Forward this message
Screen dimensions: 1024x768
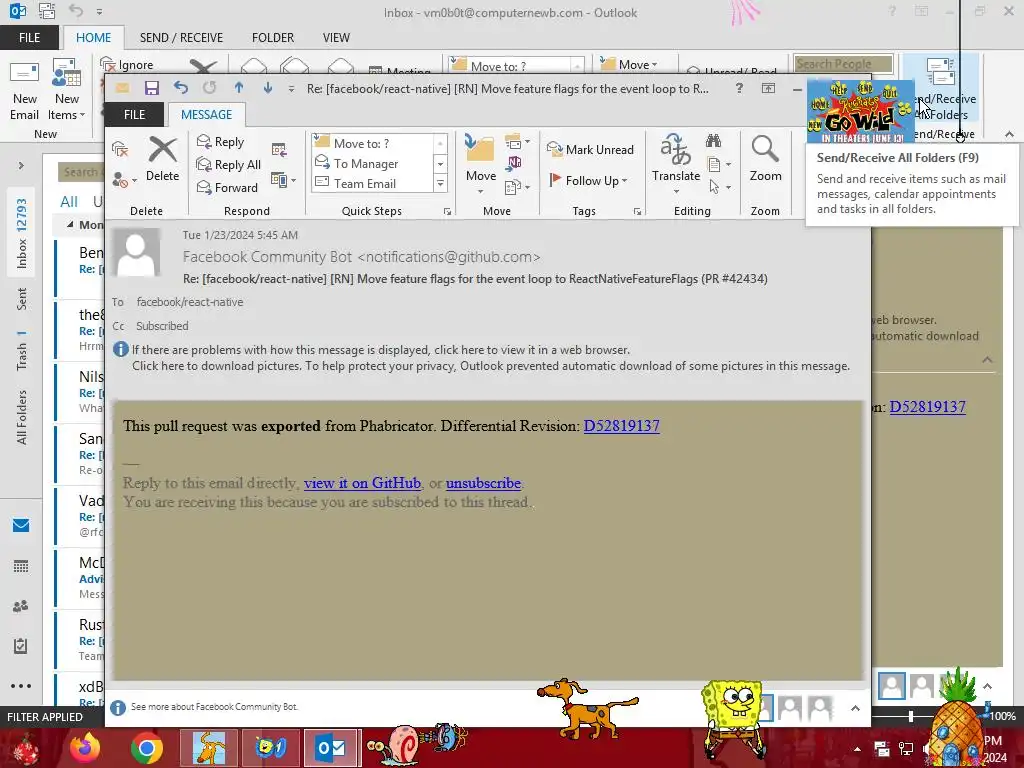coord(227,187)
